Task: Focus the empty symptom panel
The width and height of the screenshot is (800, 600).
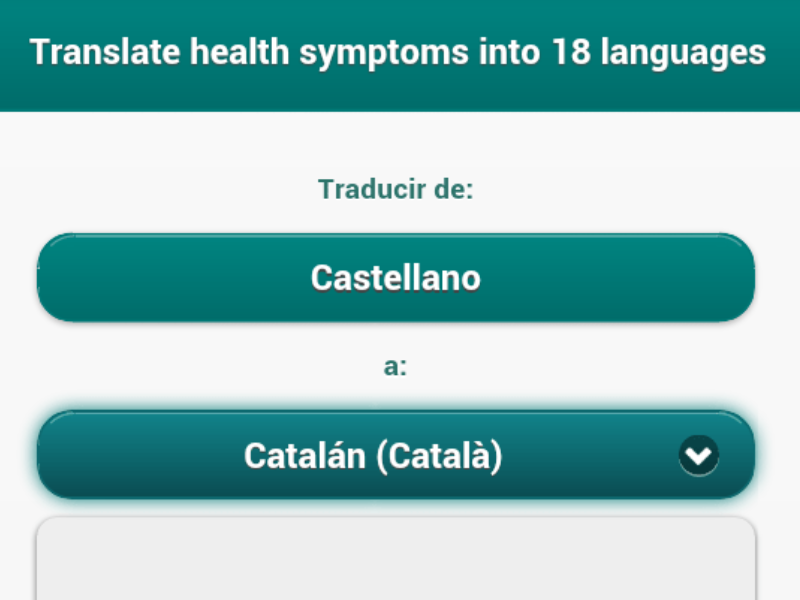Action: point(396,560)
